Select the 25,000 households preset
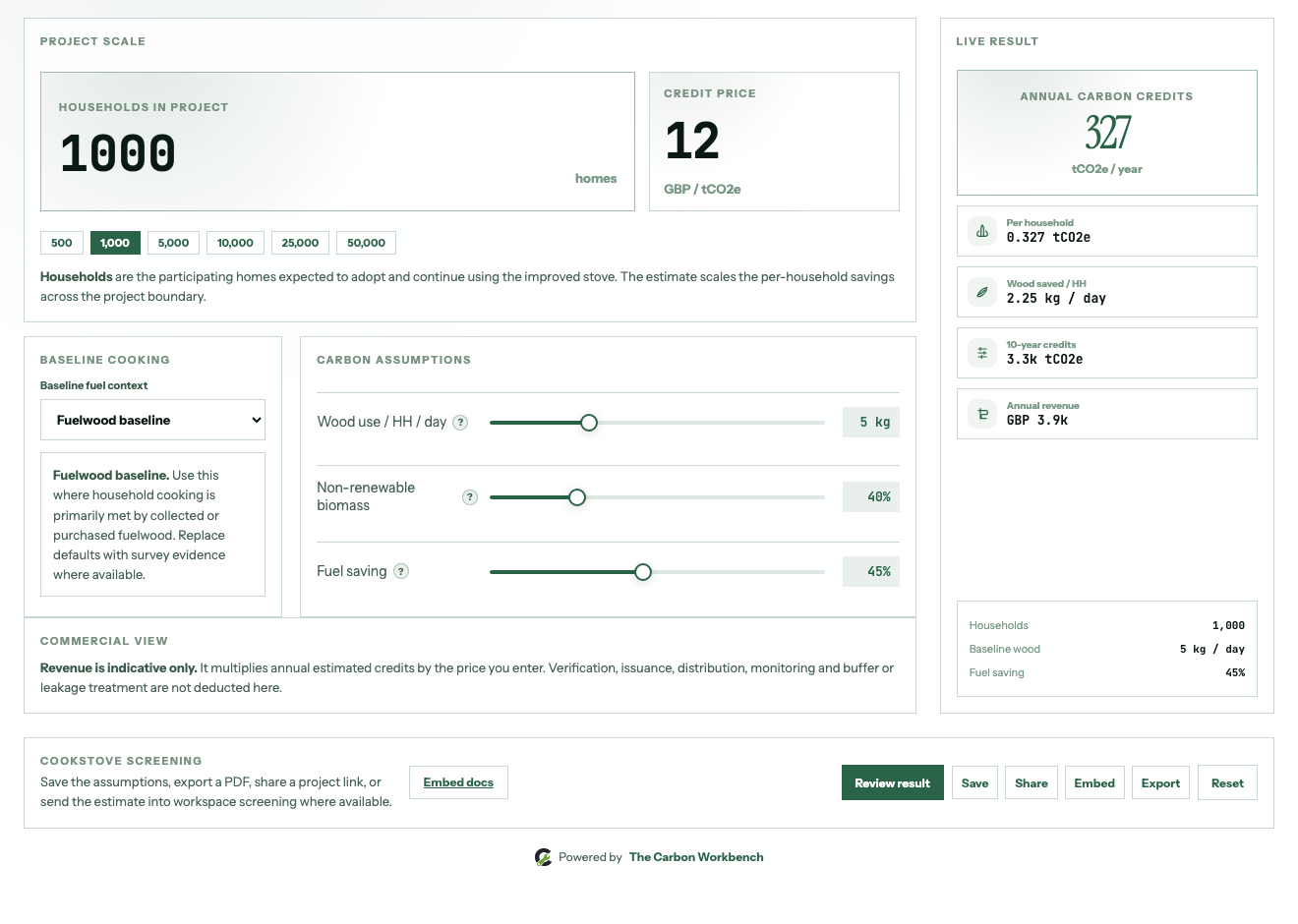This screenshot has height=924, width=1298. point(300,243)
